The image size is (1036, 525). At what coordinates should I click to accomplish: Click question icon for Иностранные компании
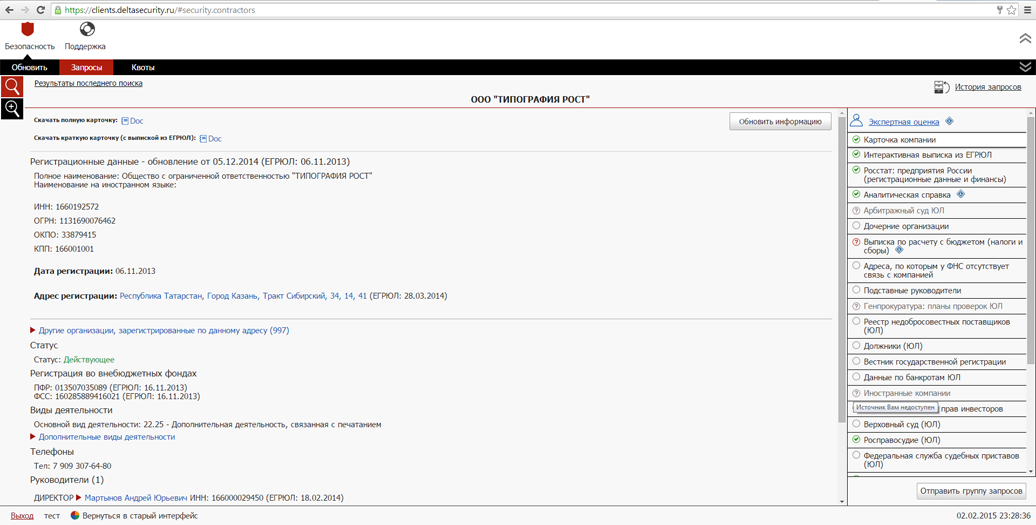tap(856, 393)
